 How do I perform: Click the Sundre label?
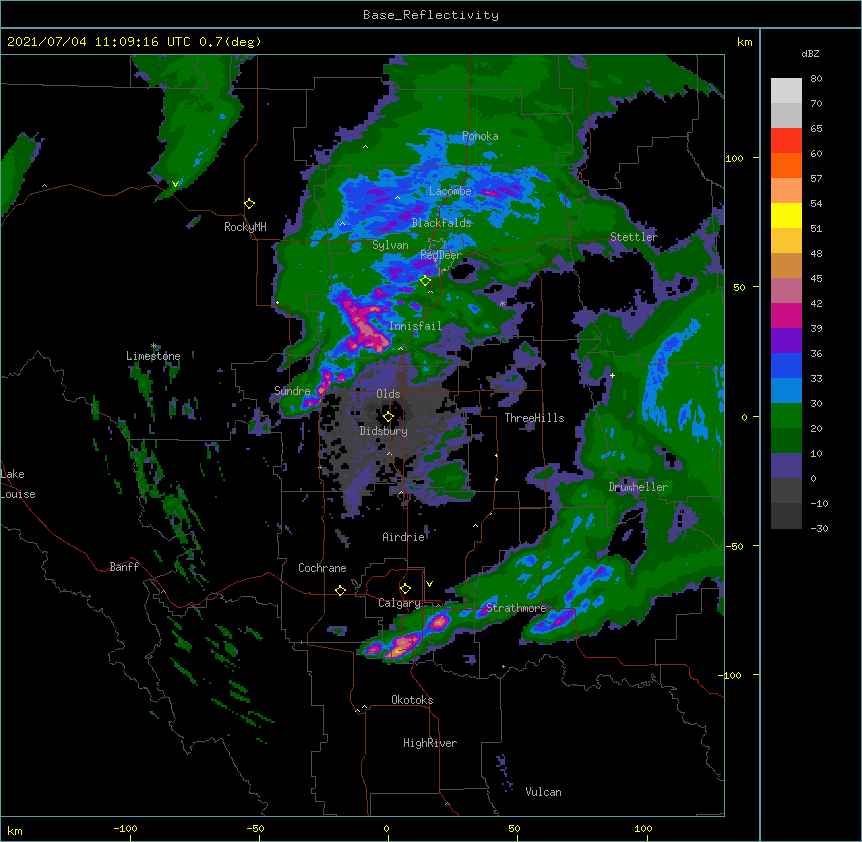point(292,391)
